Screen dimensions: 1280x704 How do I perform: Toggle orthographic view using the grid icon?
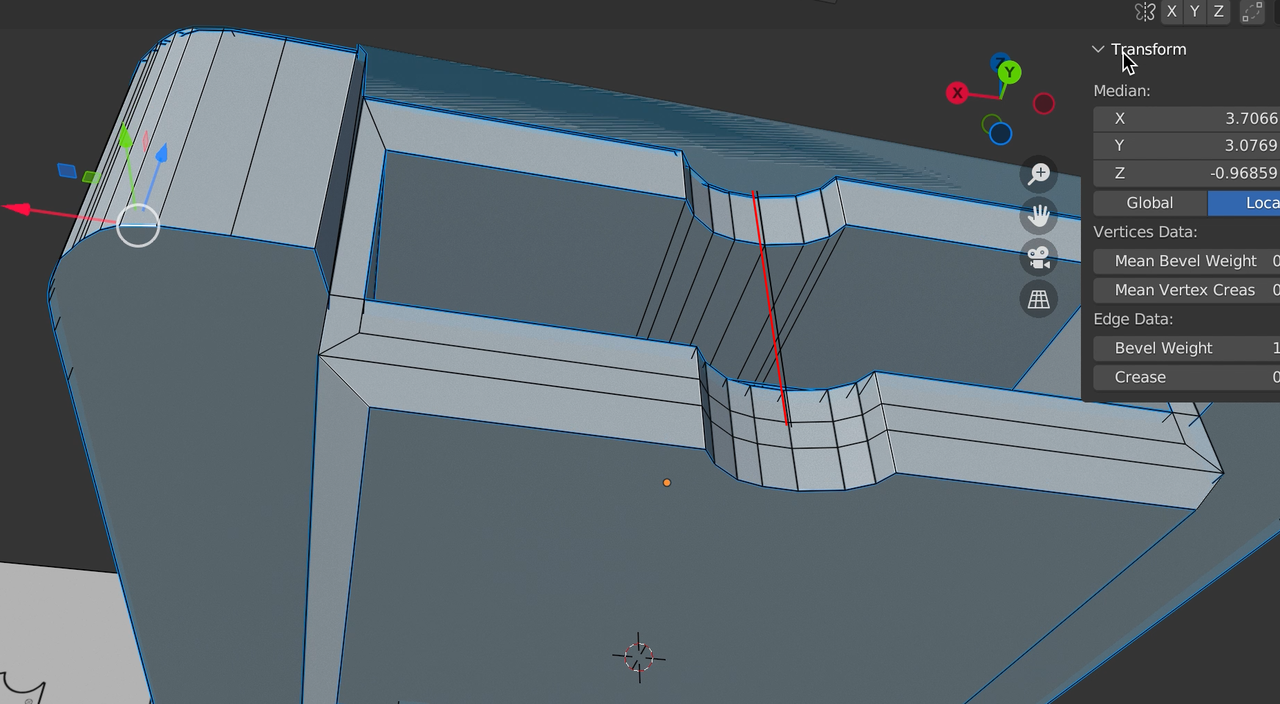[x=1038, y=299]
